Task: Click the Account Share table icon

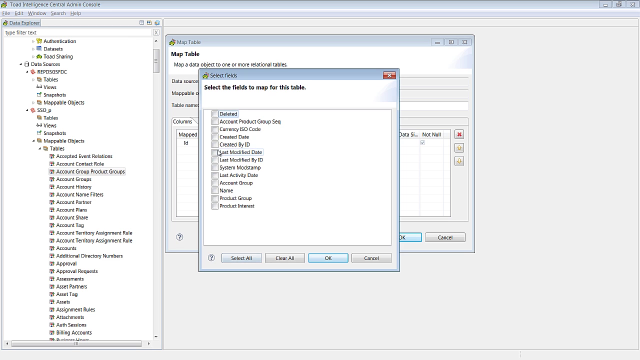Action: 52,218
